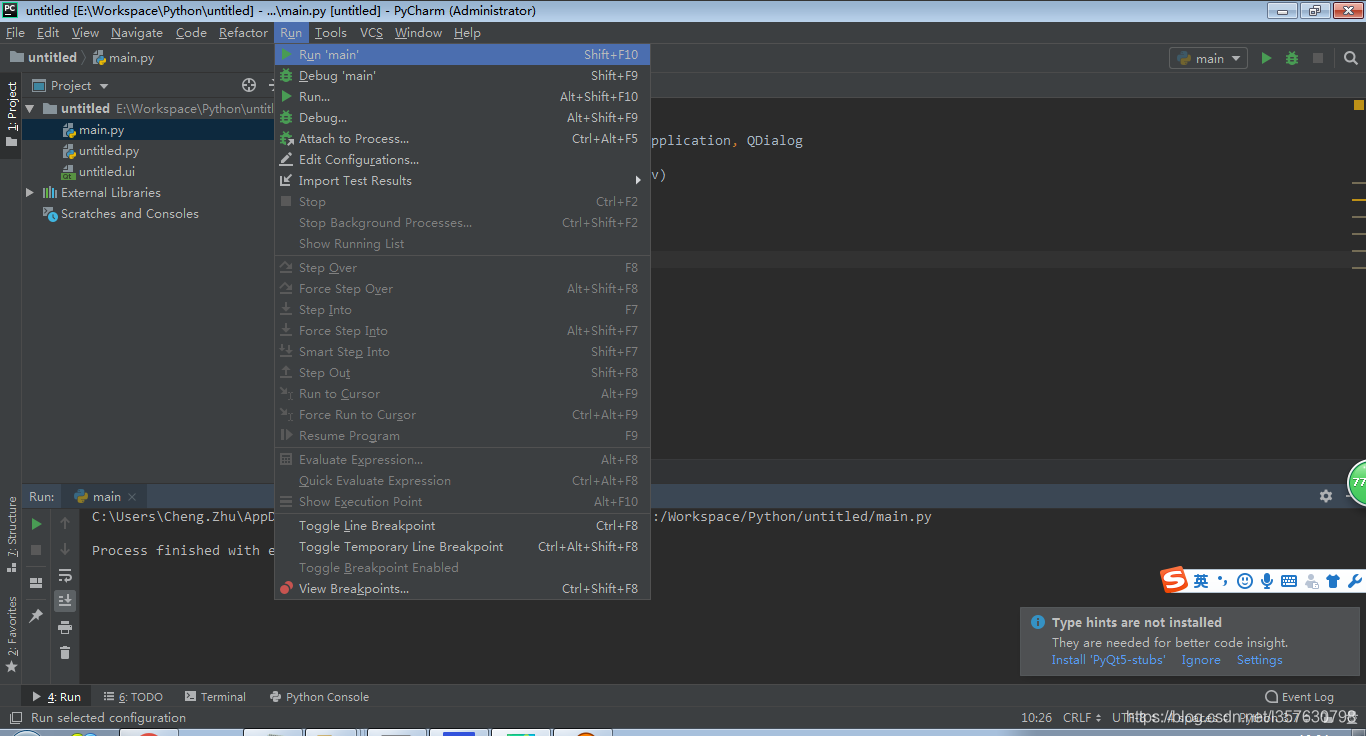Toggle Soft-Wrap in Run console
Image resolution: width=1366 pixels, height=736 pixels.
coord(65,575)
